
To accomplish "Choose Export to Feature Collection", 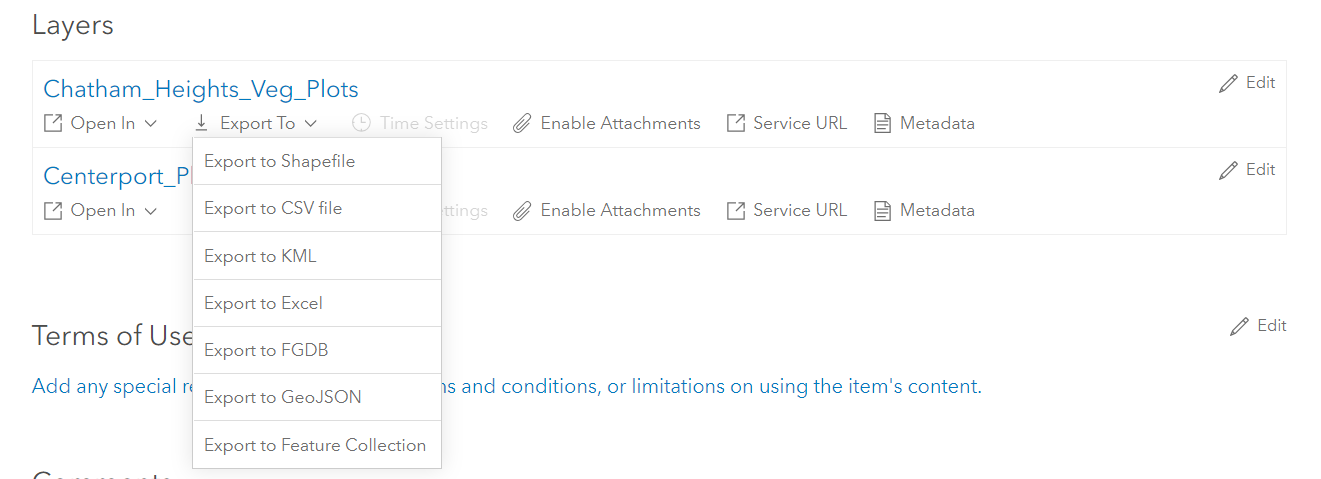I will tap(315, 445).
